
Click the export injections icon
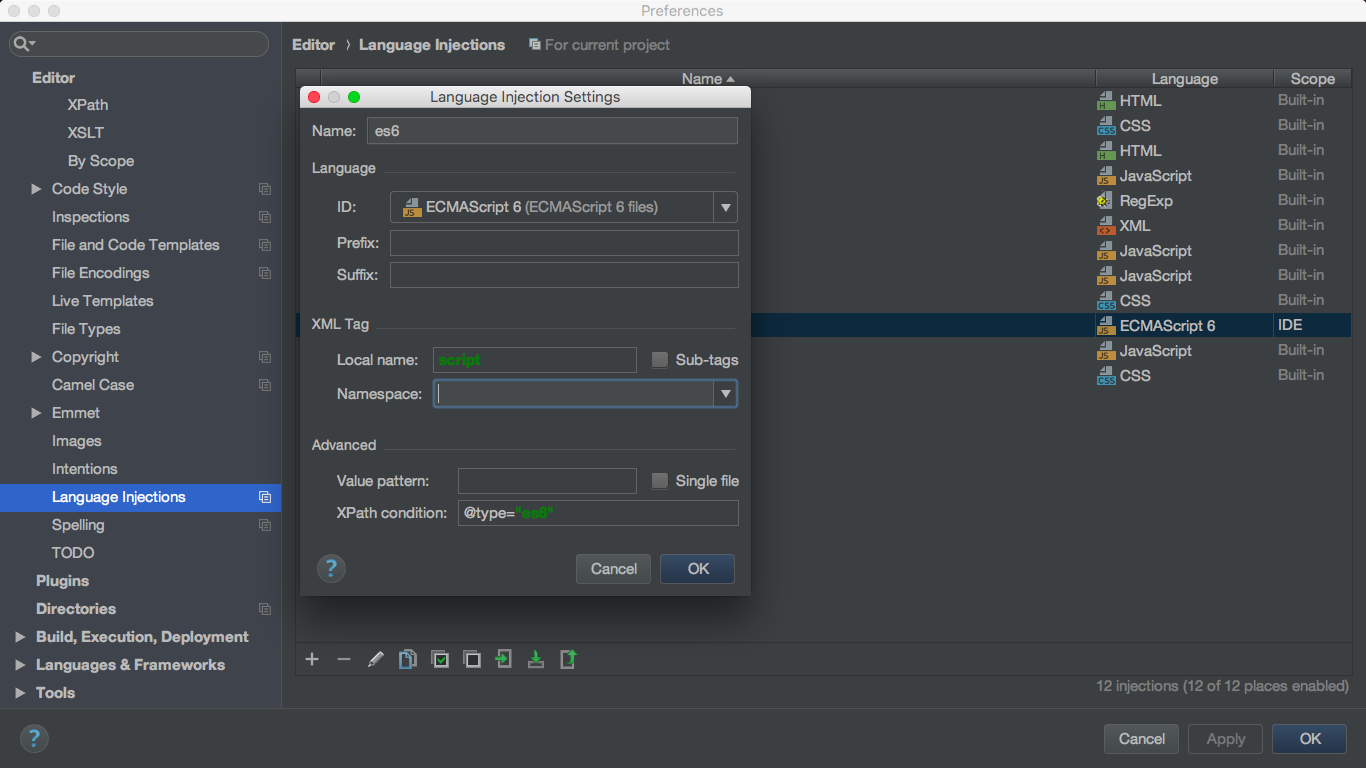tap(568, 659)
